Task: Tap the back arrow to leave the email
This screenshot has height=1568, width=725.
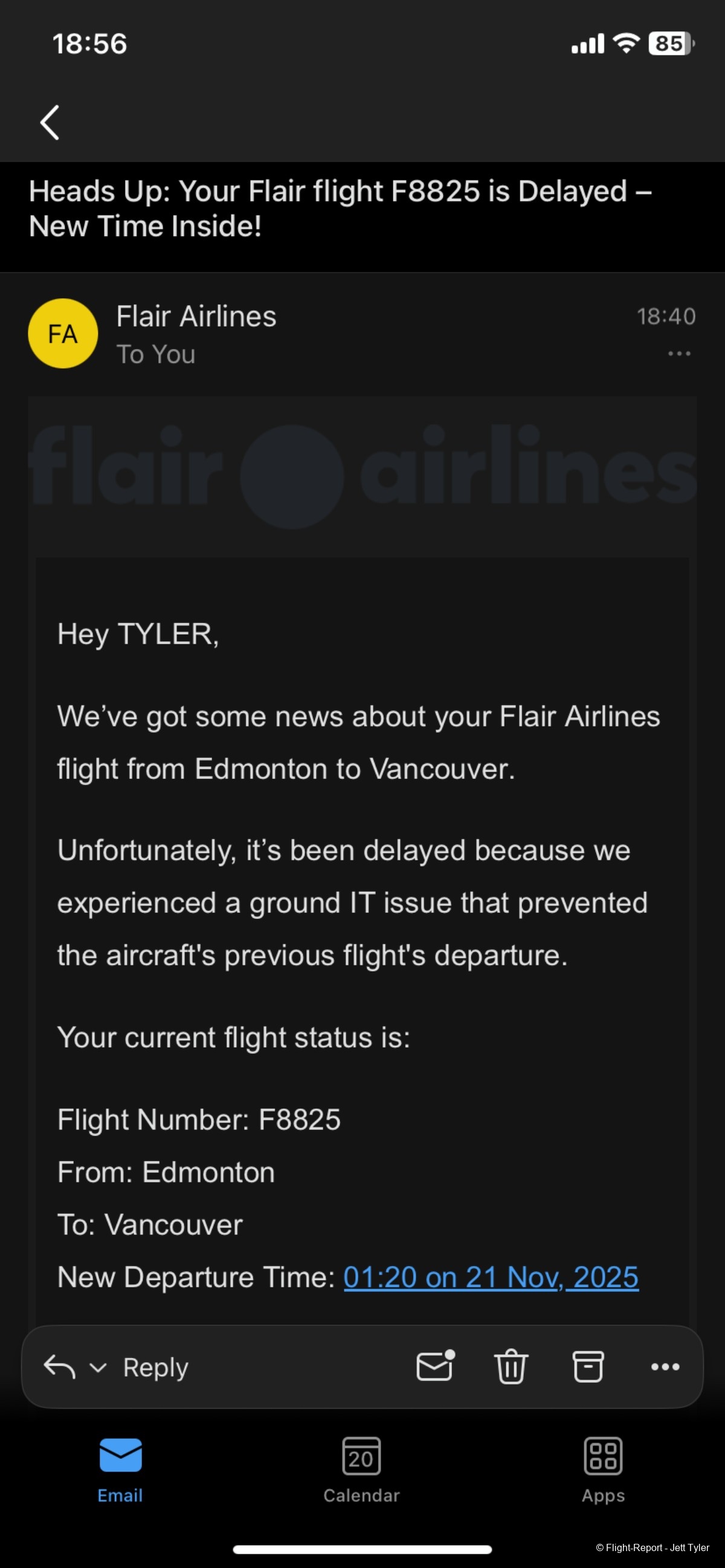Action: click(50, 123)
